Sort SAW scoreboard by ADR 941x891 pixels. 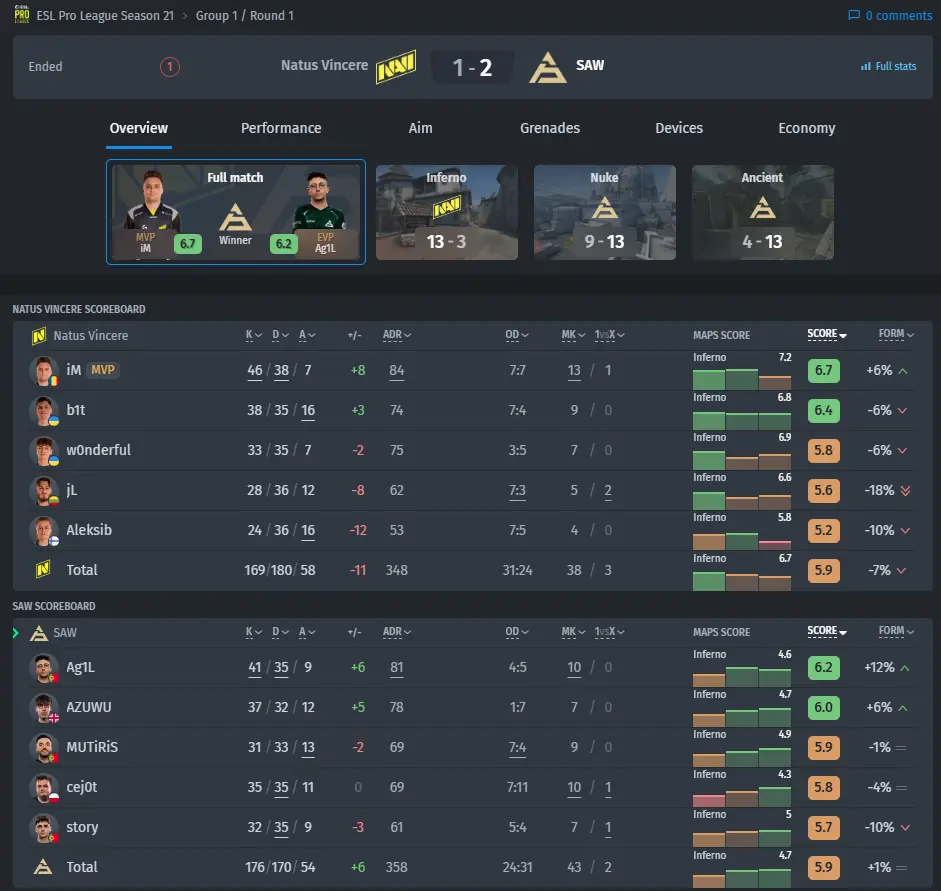(397, 632)
